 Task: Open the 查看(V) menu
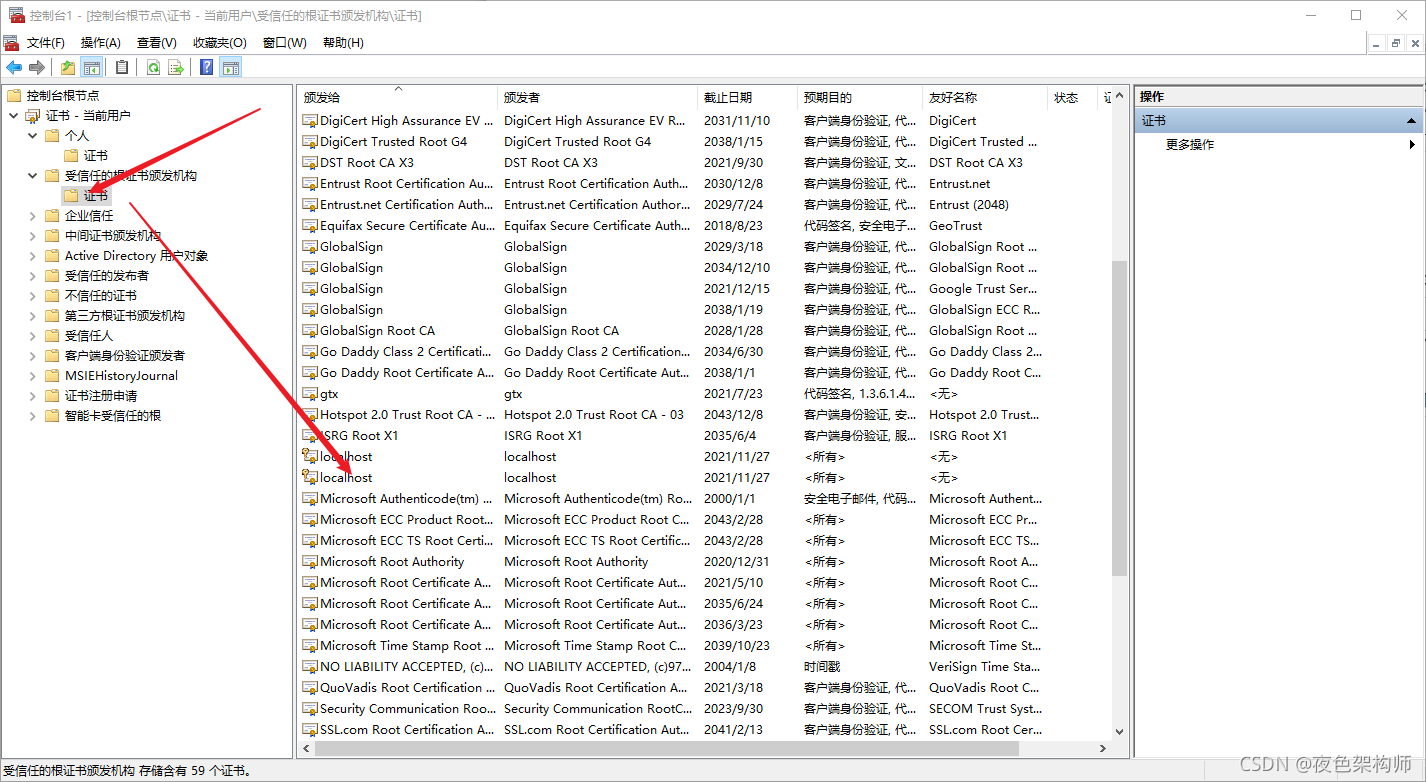click(x=157, y=42)
